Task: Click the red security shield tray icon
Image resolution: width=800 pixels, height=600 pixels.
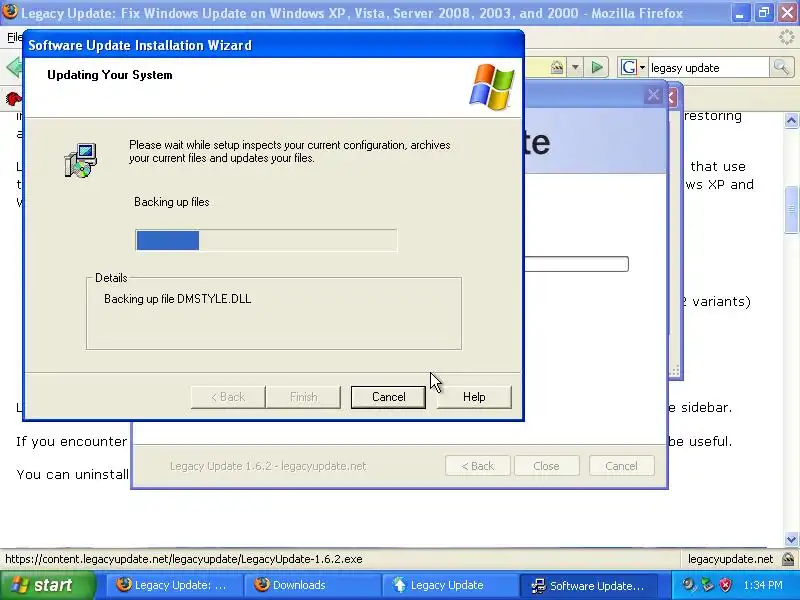Action: [725, 585]
